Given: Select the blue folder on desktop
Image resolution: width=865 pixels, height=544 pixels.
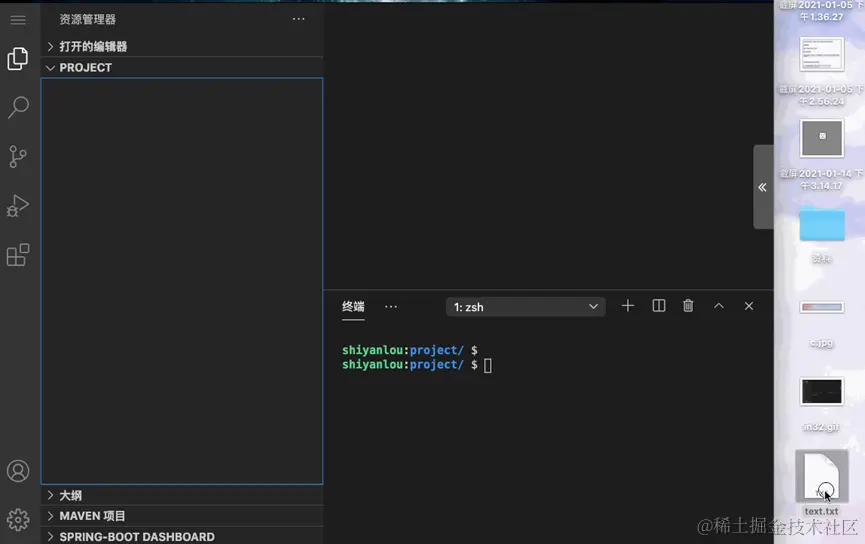Looking at the screenshot, I should (822, 225).
